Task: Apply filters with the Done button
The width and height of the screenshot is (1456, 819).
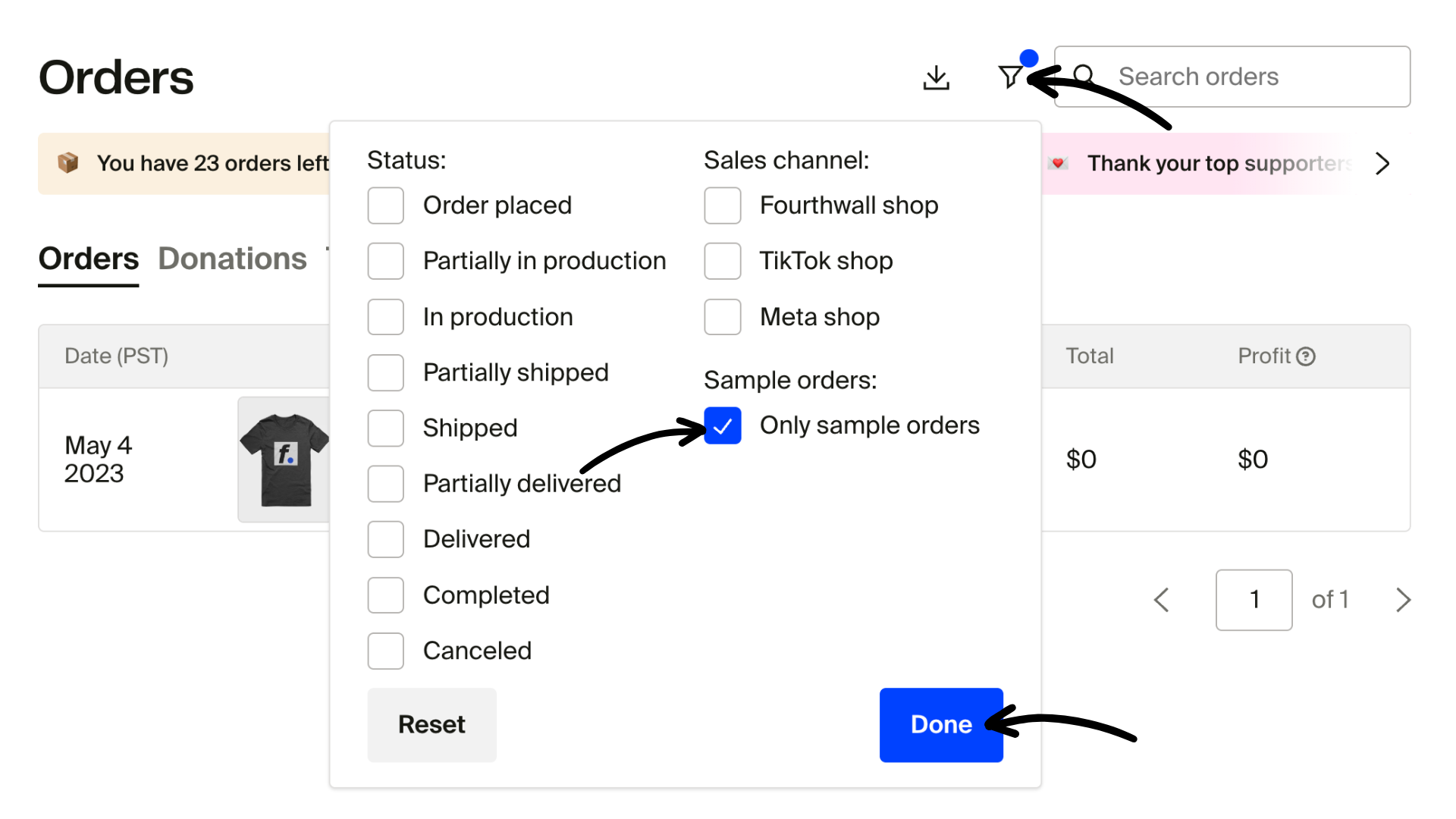Action: tap(941, 725)
